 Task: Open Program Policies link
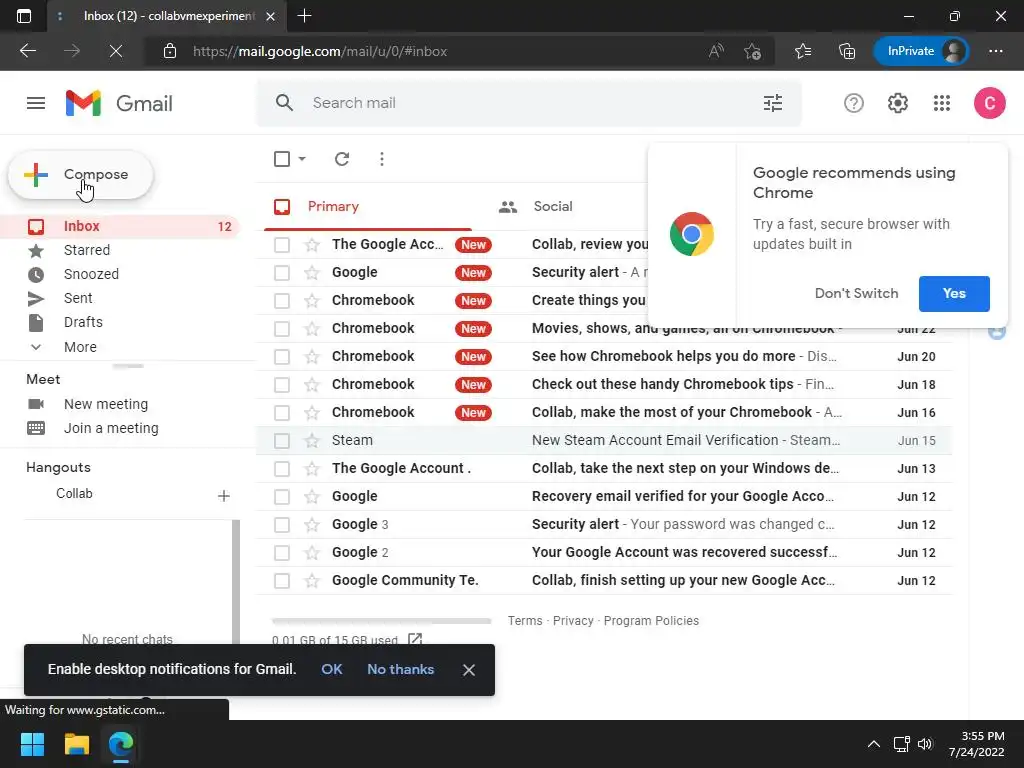(x=651, y=620)
